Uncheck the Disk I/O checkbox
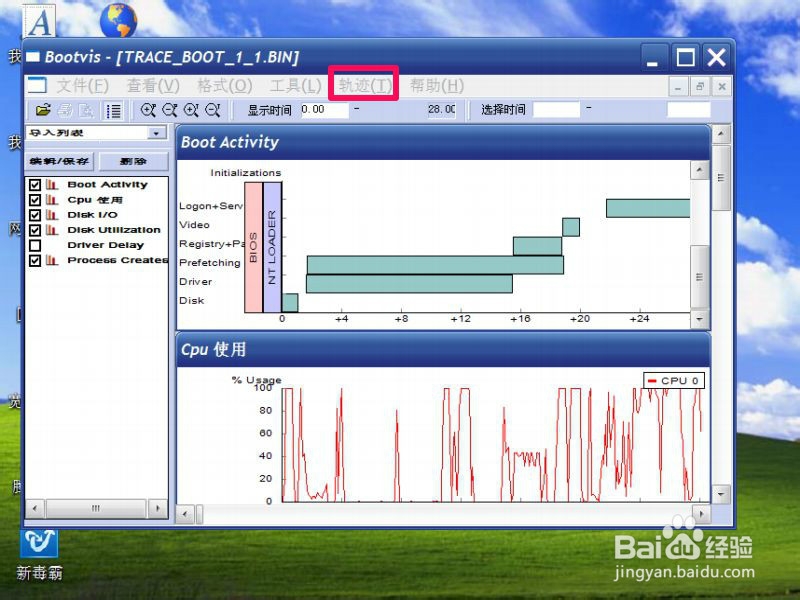Viewport: 800px width, 600px height. tap(35, 215)
